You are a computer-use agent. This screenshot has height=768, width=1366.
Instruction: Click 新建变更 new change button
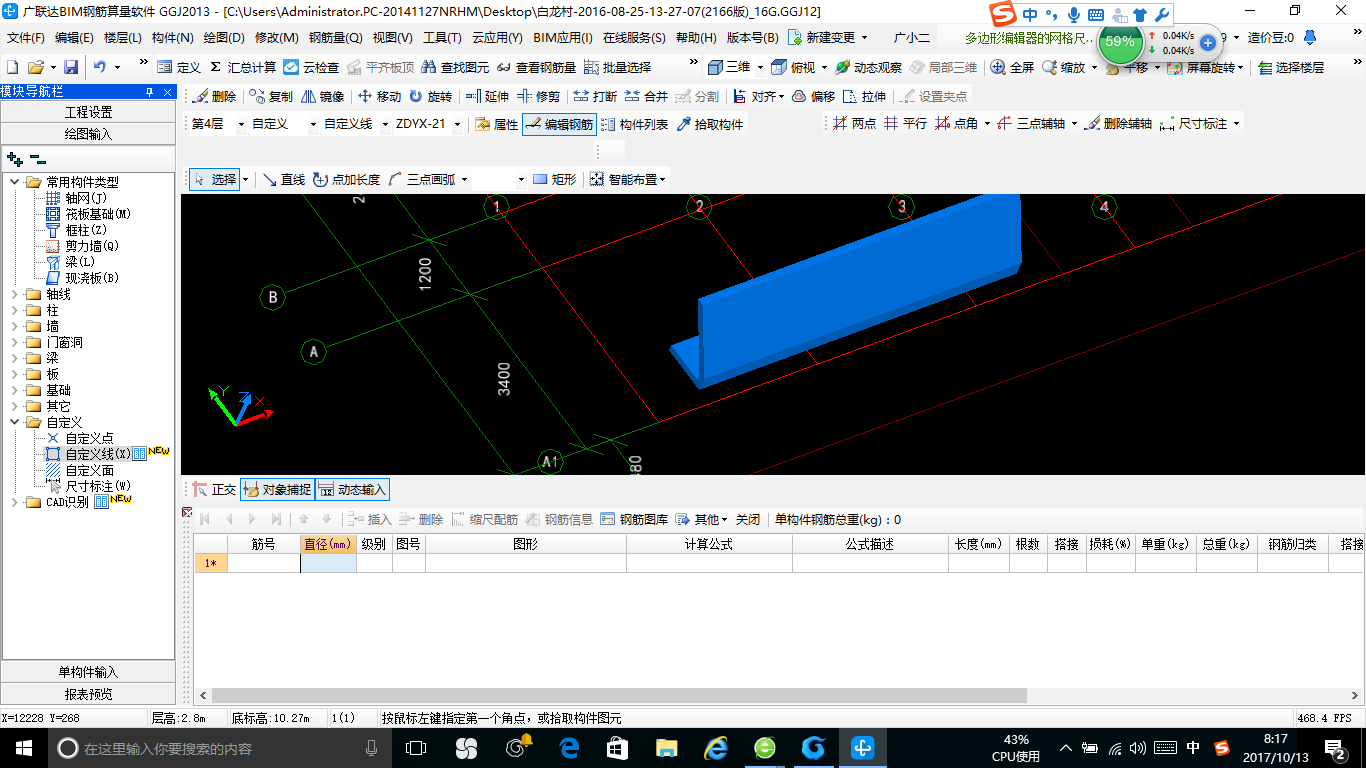828,38
